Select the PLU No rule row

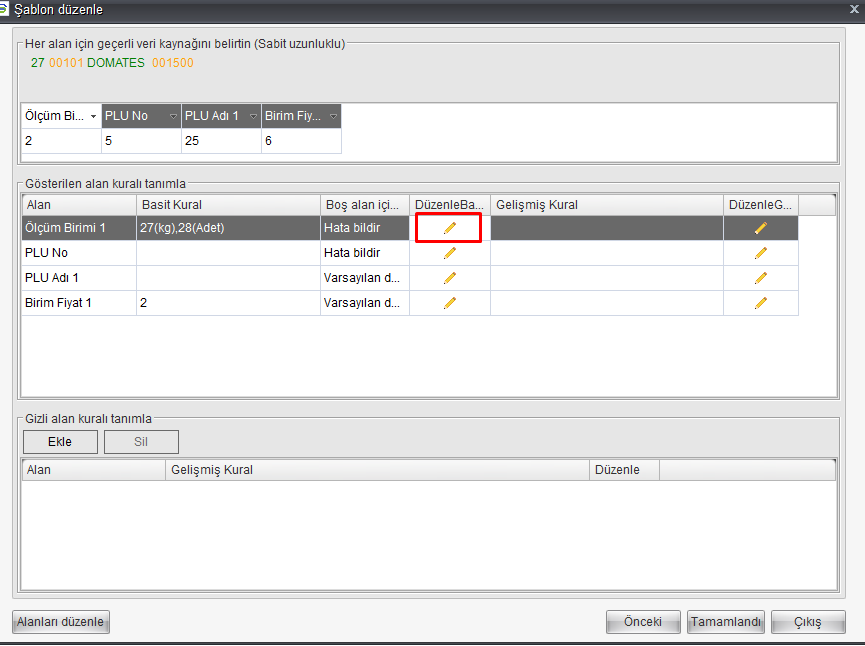(410, 253)
